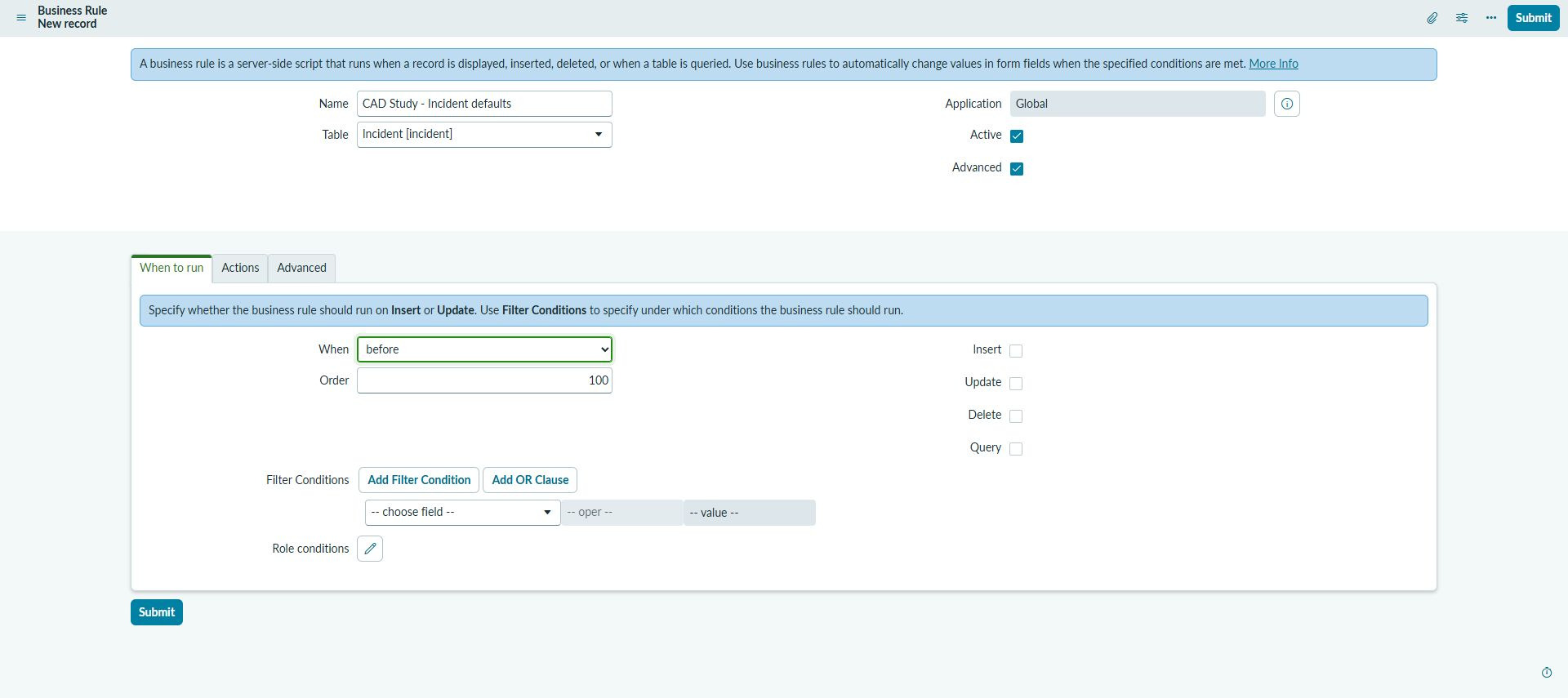Enable the Delete checkbox
The image size is (1568, 698).
click(x=1016, y=416)
